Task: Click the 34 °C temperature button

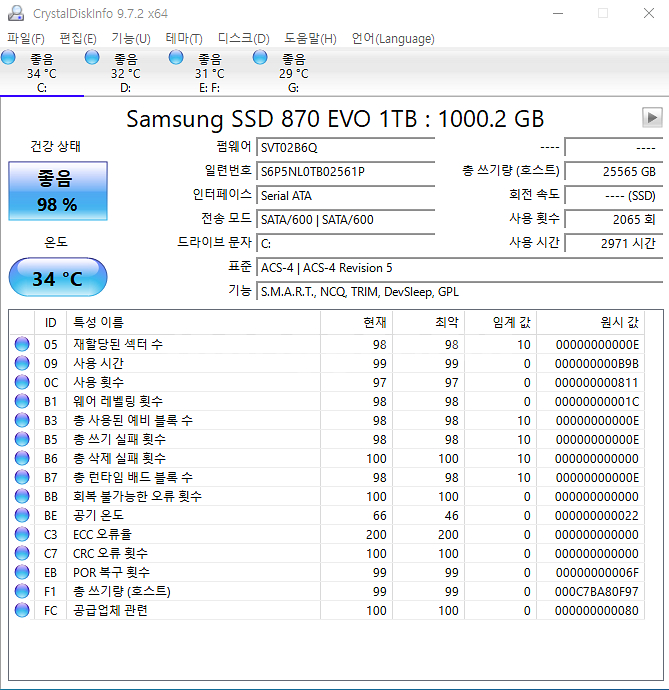Action: (x=57, y=277)
